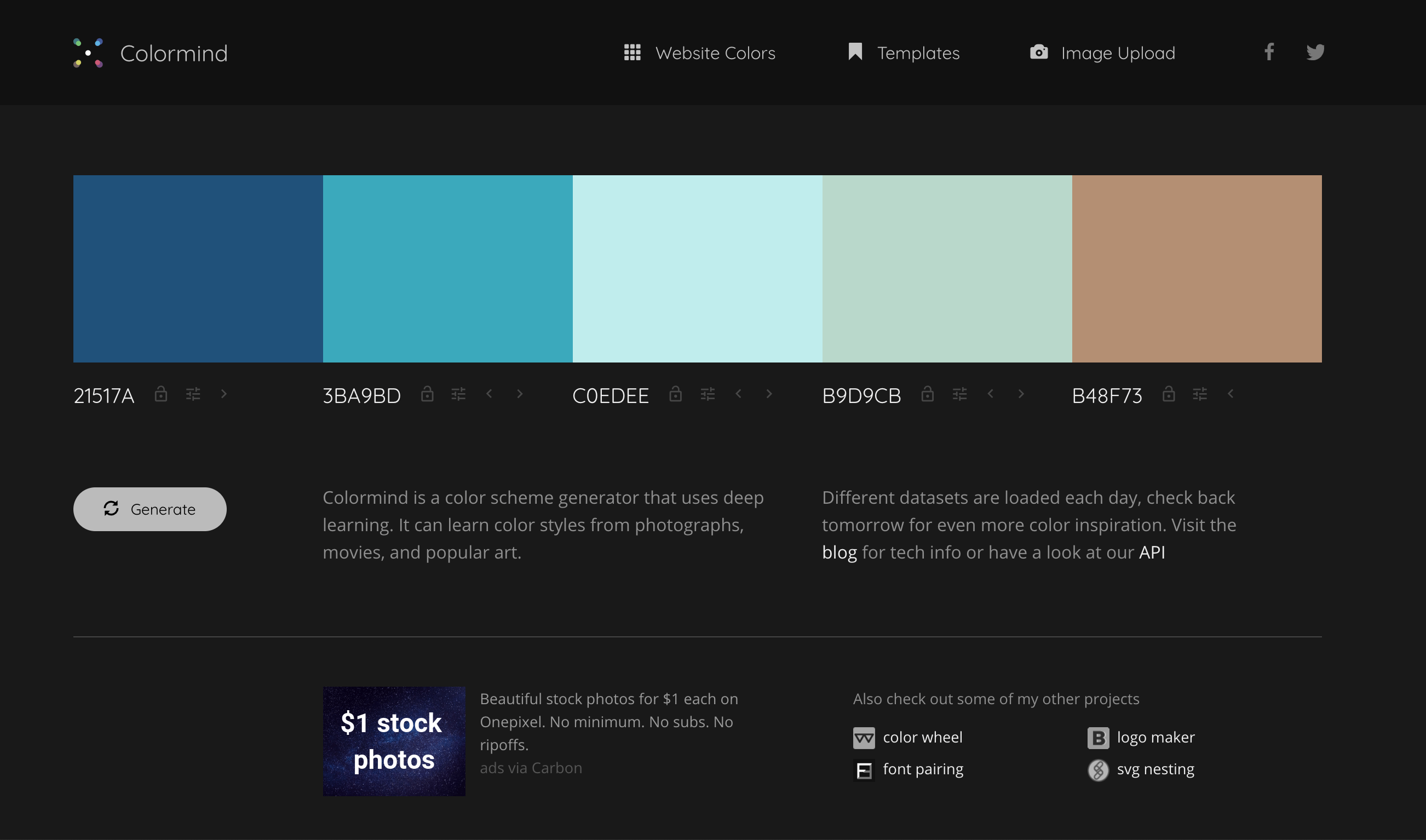1426x840 pixels.
Task: Select the sage B9D9CB swatch
Action: [947, 269]
